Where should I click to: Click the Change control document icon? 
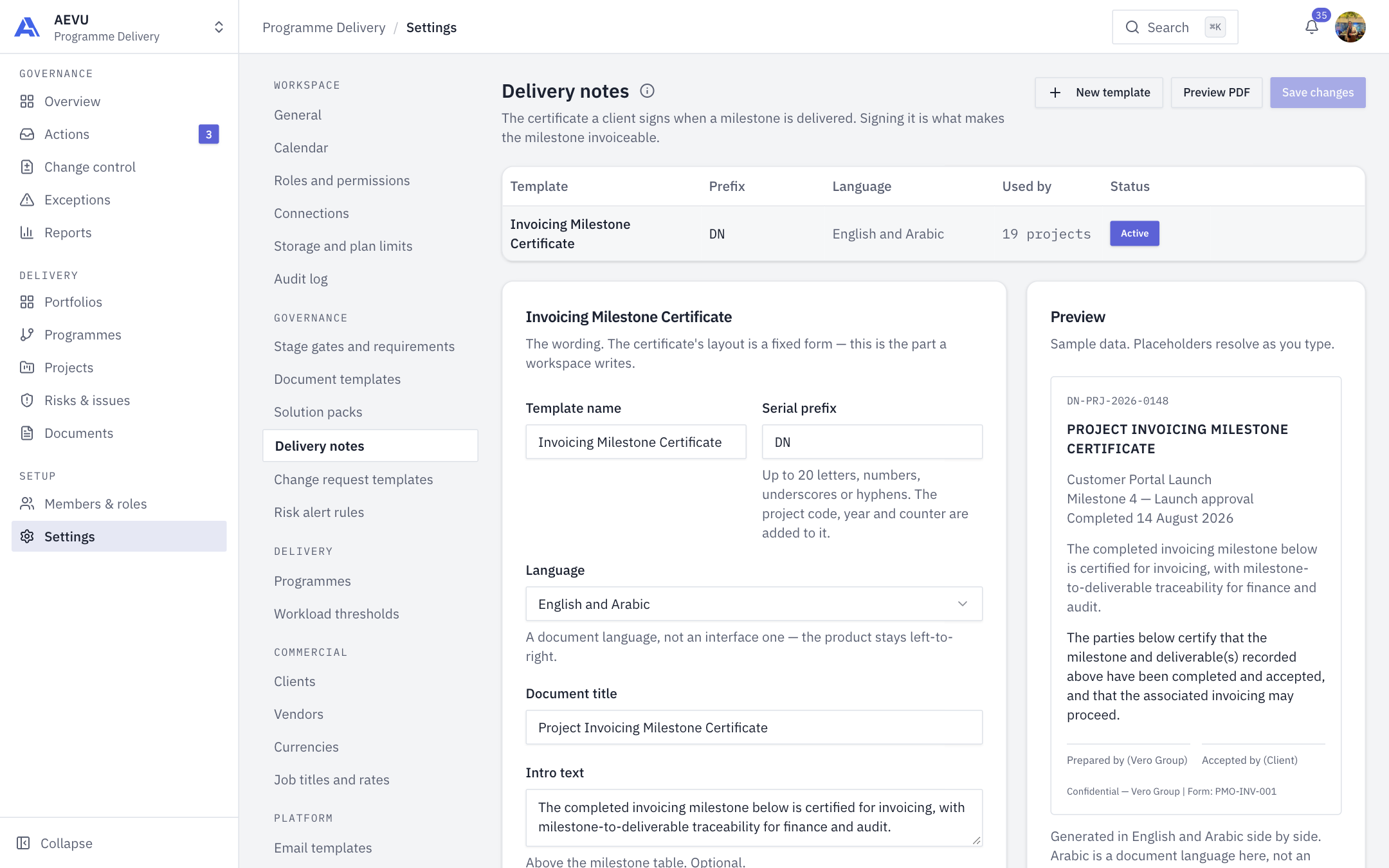click(x=27, y=167)
